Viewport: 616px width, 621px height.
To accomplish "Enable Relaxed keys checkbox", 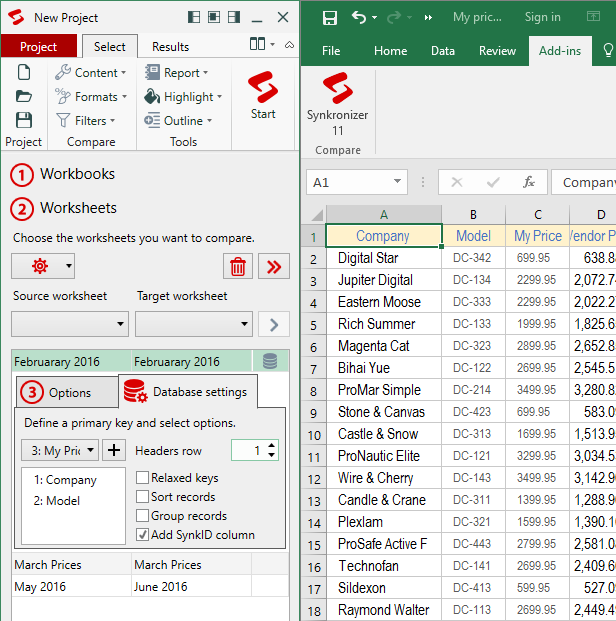I will [x=142, y=478].
